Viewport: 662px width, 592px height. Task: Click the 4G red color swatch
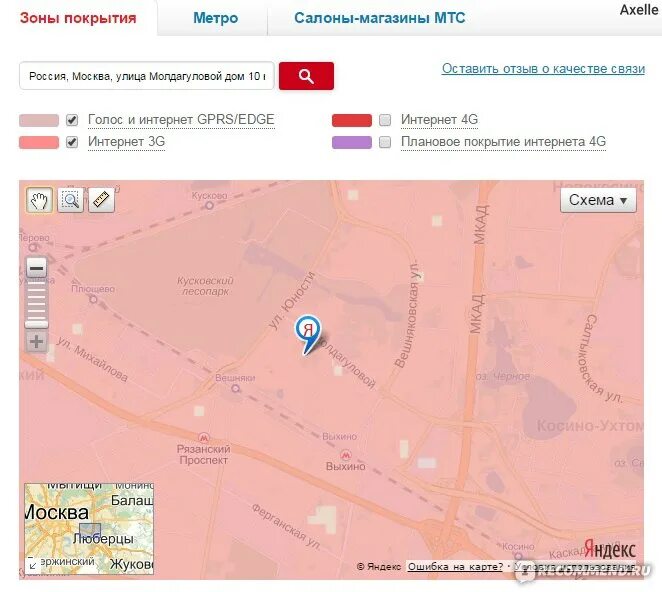352,120
